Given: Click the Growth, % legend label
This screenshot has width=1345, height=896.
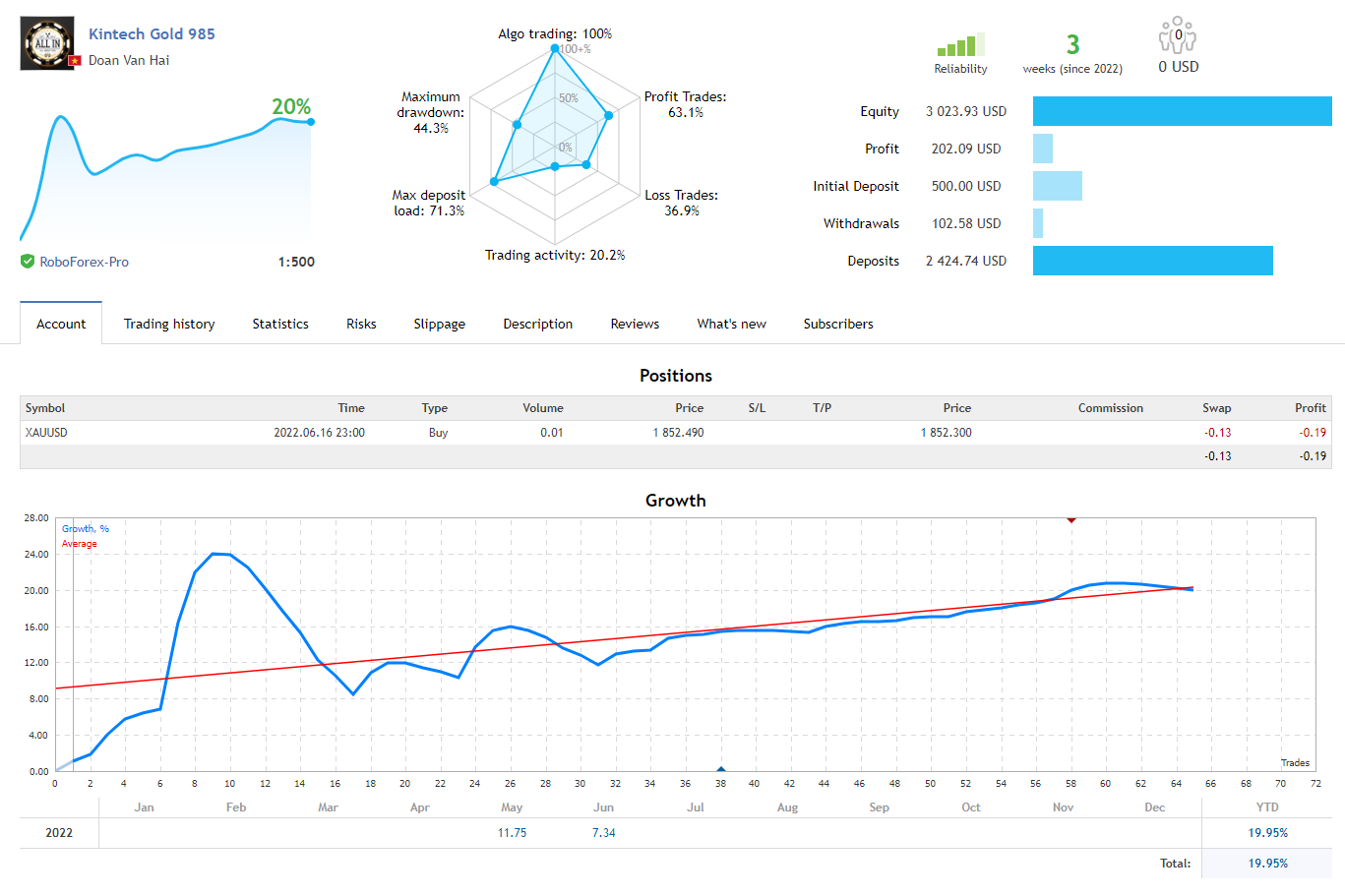Looking at the screenshot, I should coord(86,529).
